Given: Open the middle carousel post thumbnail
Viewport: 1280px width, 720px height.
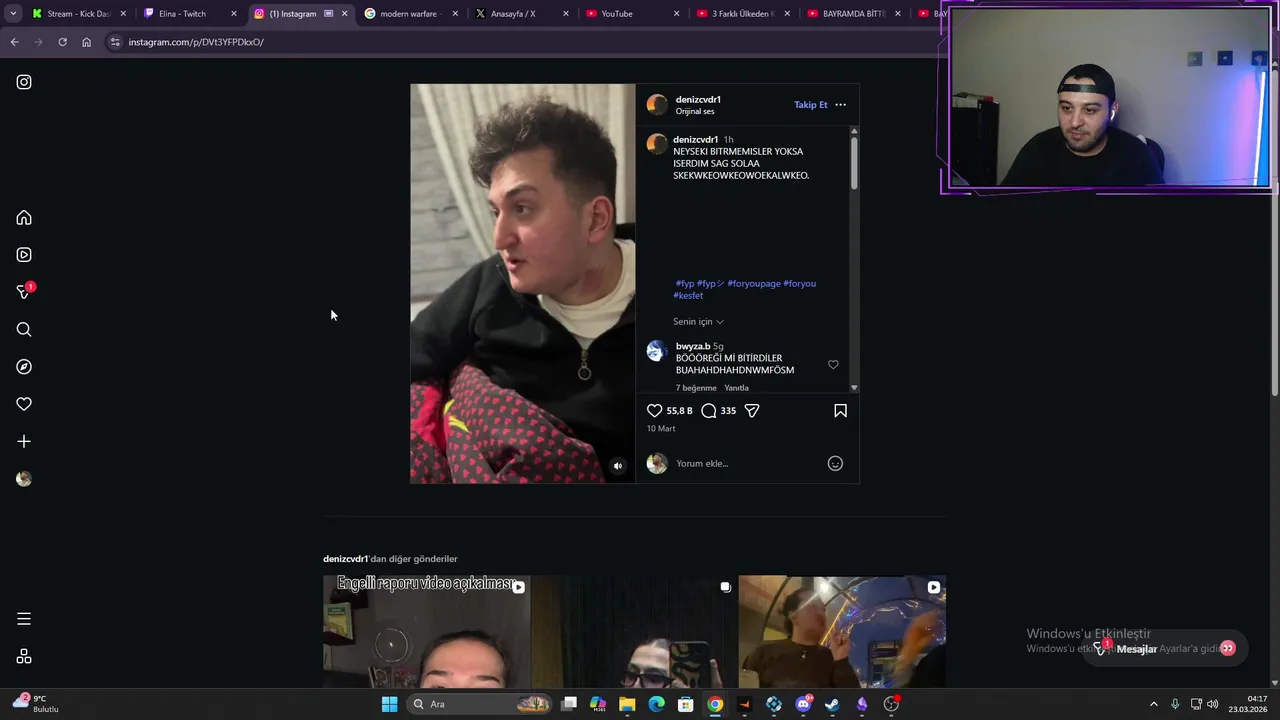Looking at the screenshot, I should point(634,632).
